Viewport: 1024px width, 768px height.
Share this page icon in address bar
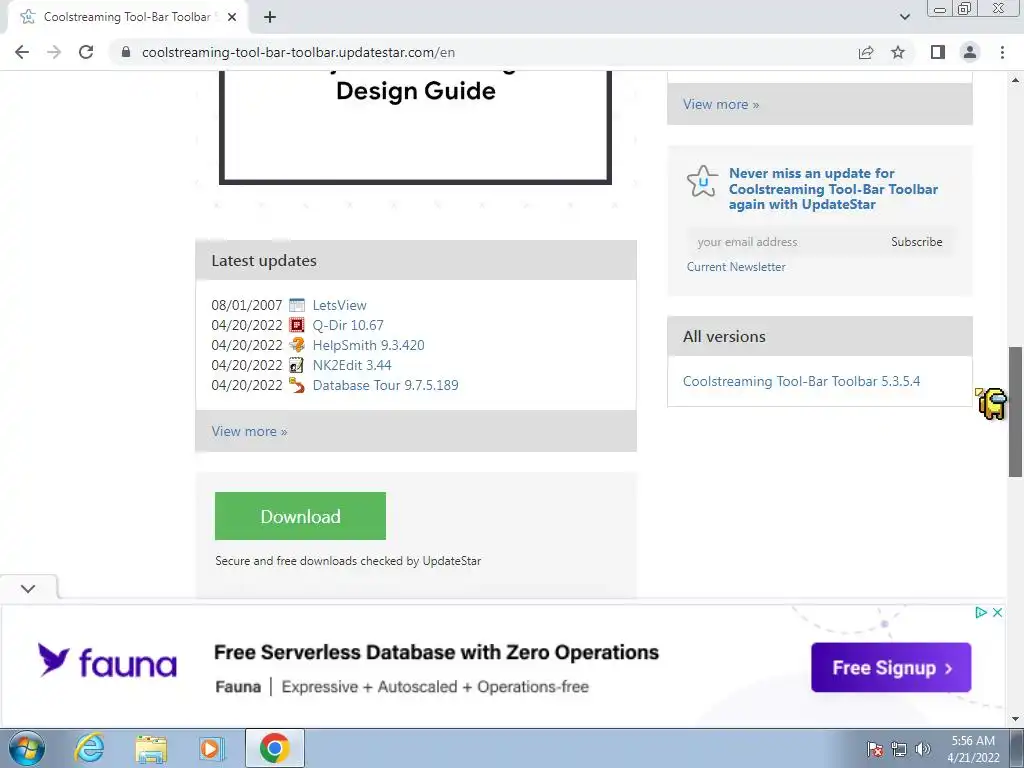866,52
